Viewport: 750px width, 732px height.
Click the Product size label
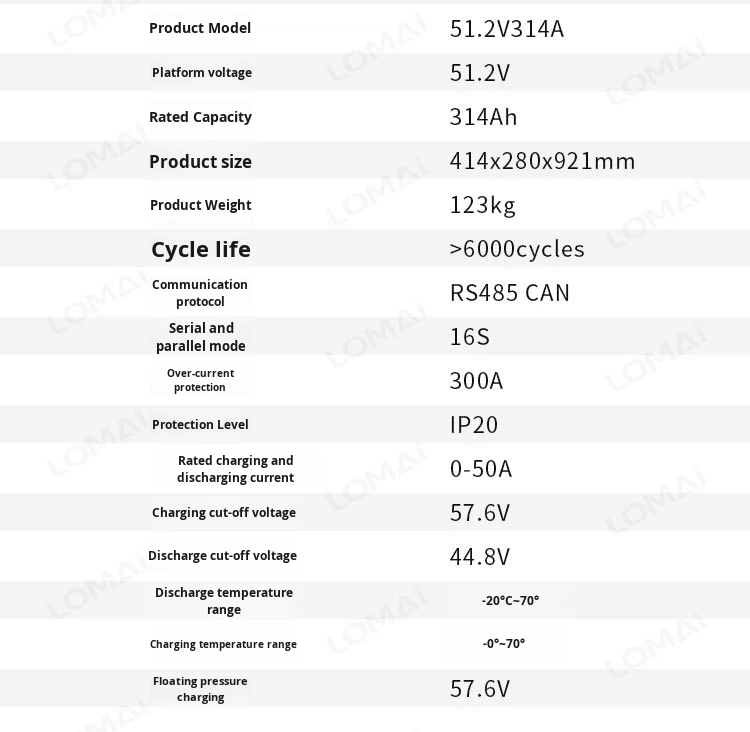tap(200, 161)
